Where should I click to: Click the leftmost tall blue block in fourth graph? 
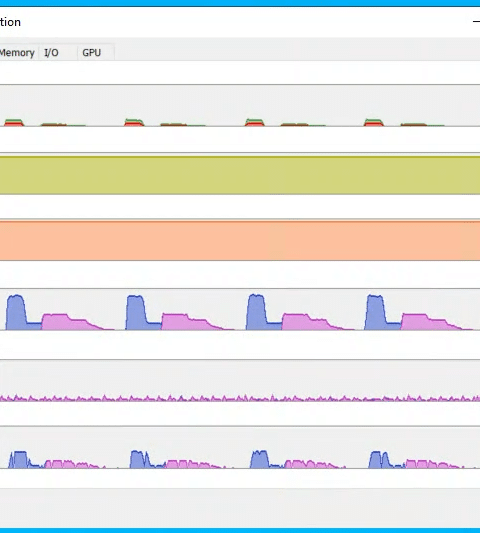tap(16, 312)
